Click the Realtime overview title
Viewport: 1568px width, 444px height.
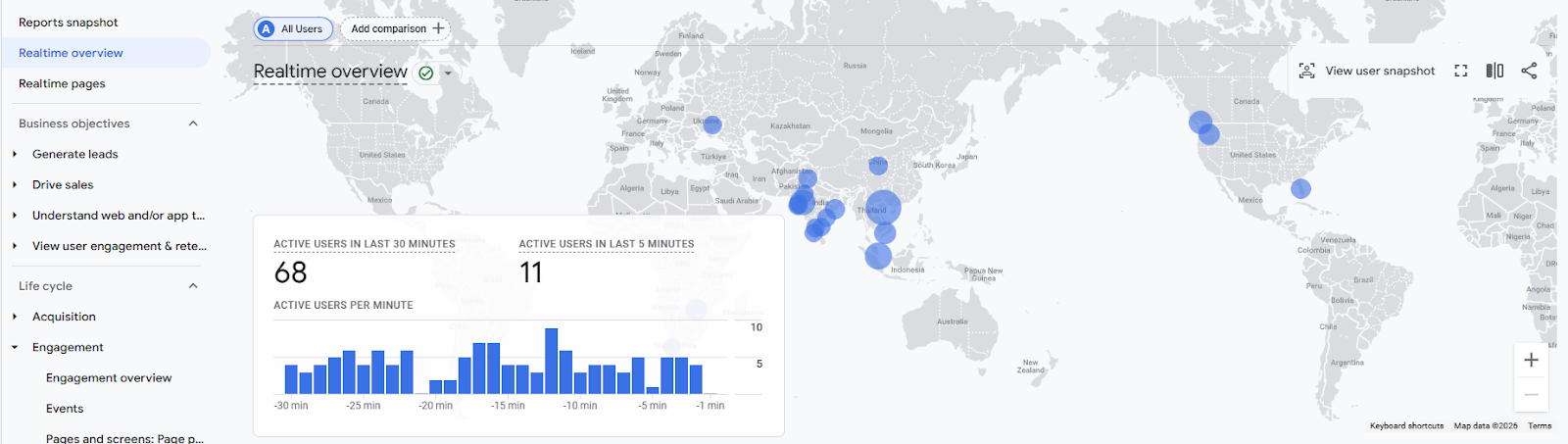click(x=330, y=72)
